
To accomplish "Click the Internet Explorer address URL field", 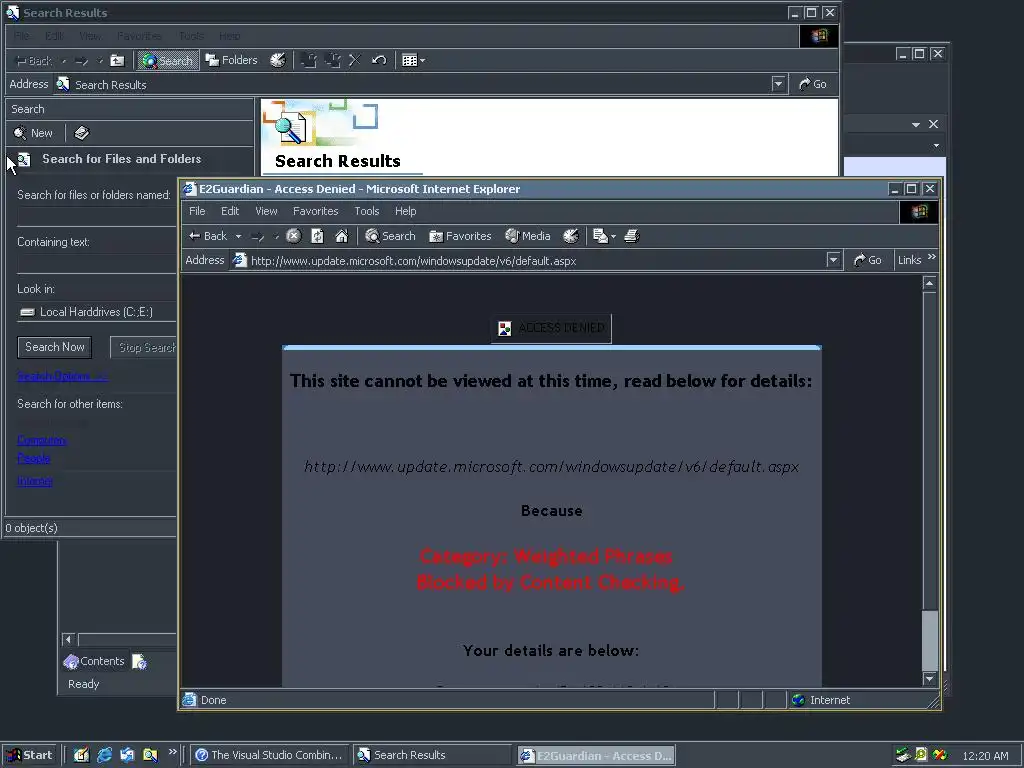I will (529, 261).
